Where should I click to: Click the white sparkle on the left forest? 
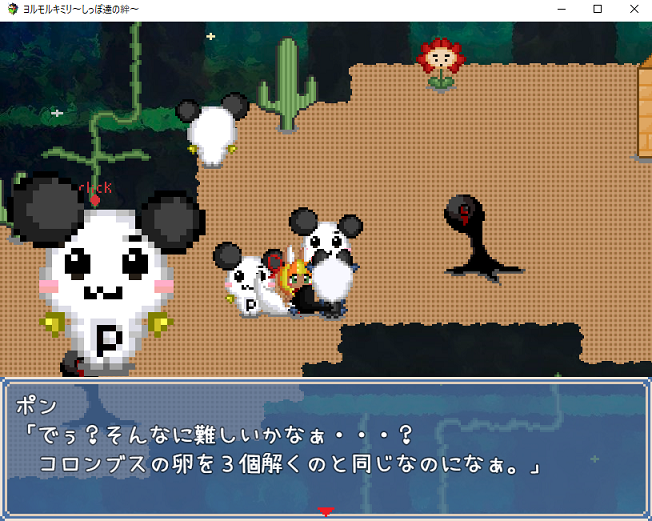tap(57, 113)
